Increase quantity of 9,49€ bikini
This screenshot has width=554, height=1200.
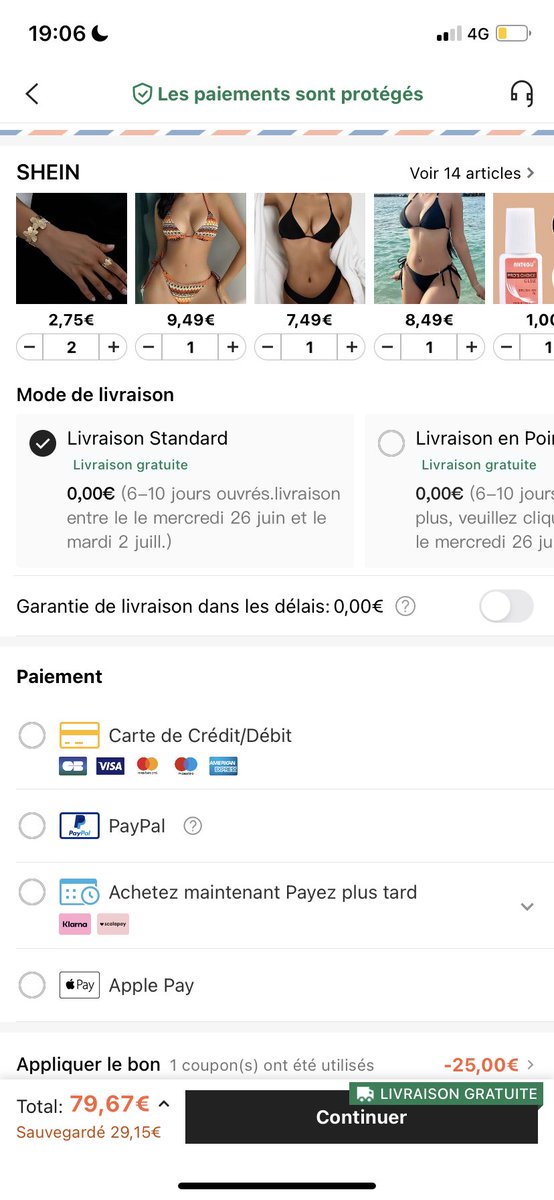click(233, 347)
